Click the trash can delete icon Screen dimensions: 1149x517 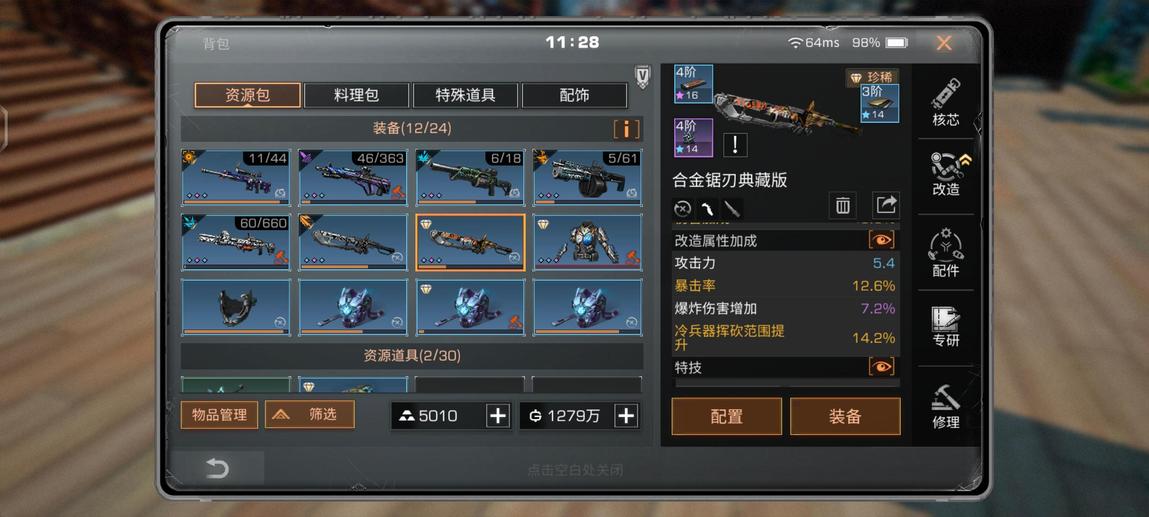pos(843,206)
